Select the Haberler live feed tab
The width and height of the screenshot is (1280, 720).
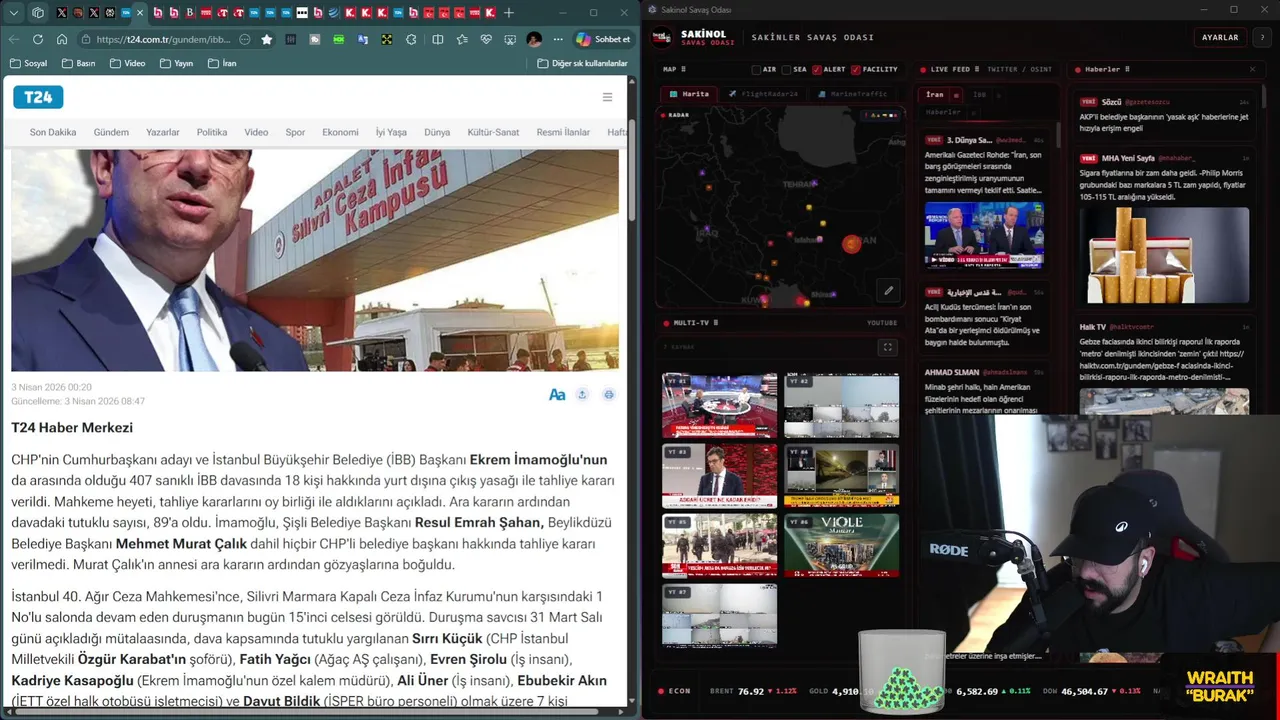coord(943,112)
